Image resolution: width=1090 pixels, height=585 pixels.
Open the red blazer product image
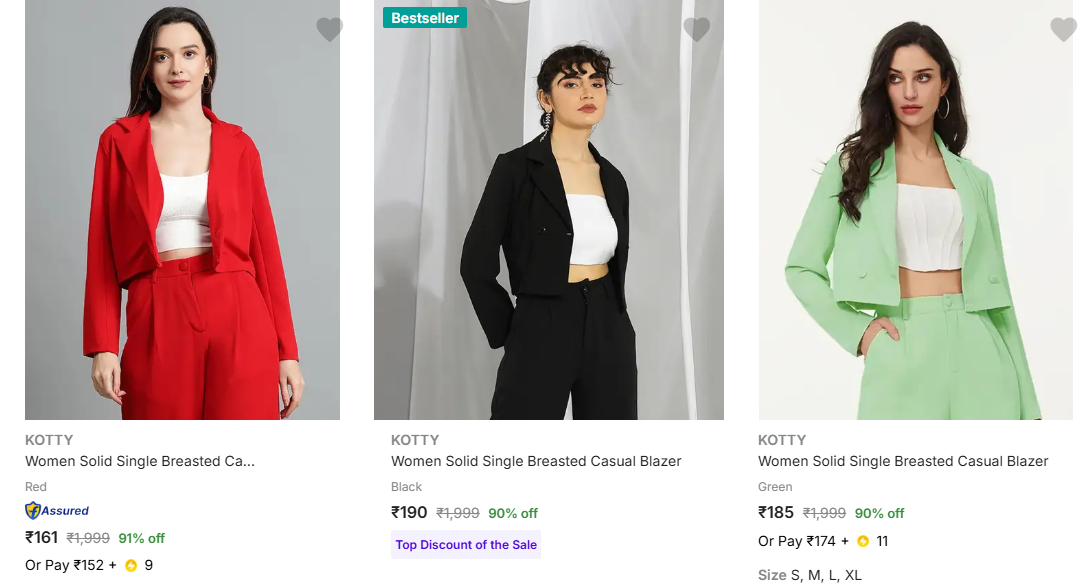(x=182, y=210)
